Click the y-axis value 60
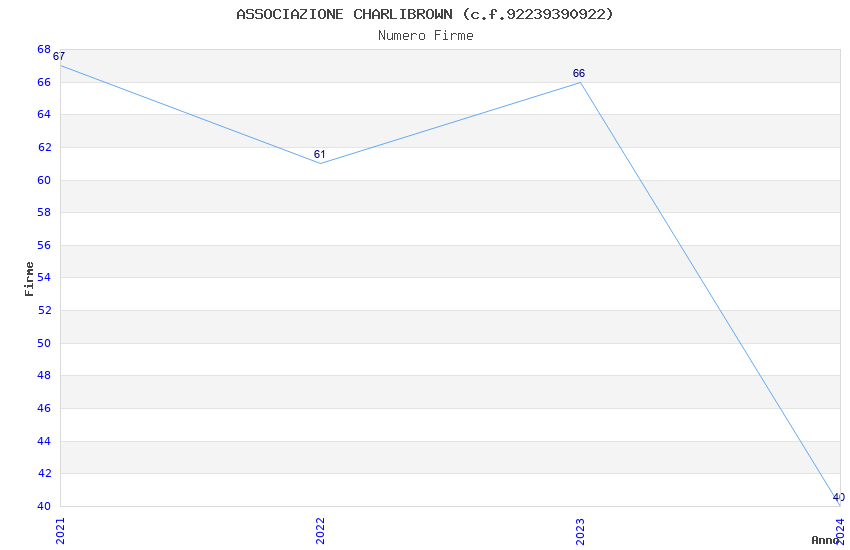 click(x=44, y=180)
